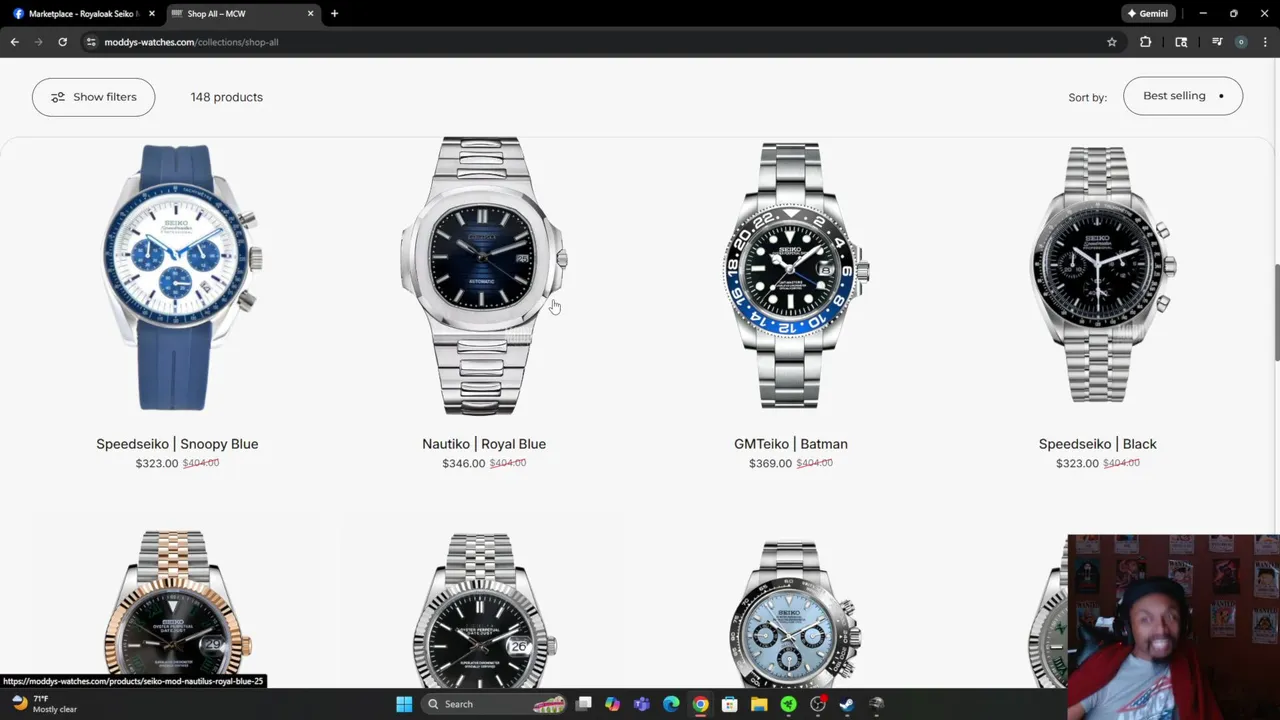The height and width of the screenshot is (720, 1280).
Task: Open Steam from the taskbar
Action: pyautogui.click(x=847, y=704)
